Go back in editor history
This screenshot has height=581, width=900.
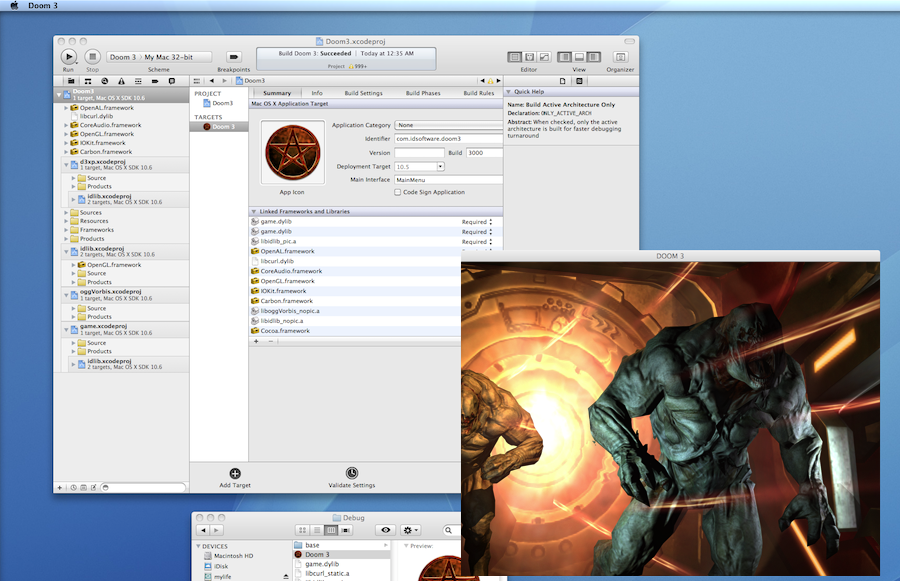point(212,81)
